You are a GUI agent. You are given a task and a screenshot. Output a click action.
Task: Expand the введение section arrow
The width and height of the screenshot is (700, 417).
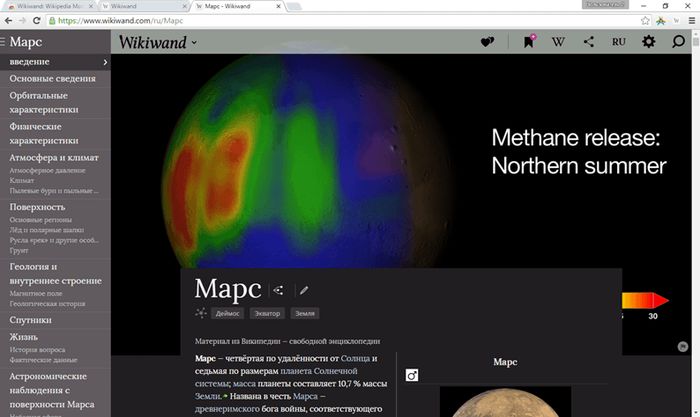point(104,62)
